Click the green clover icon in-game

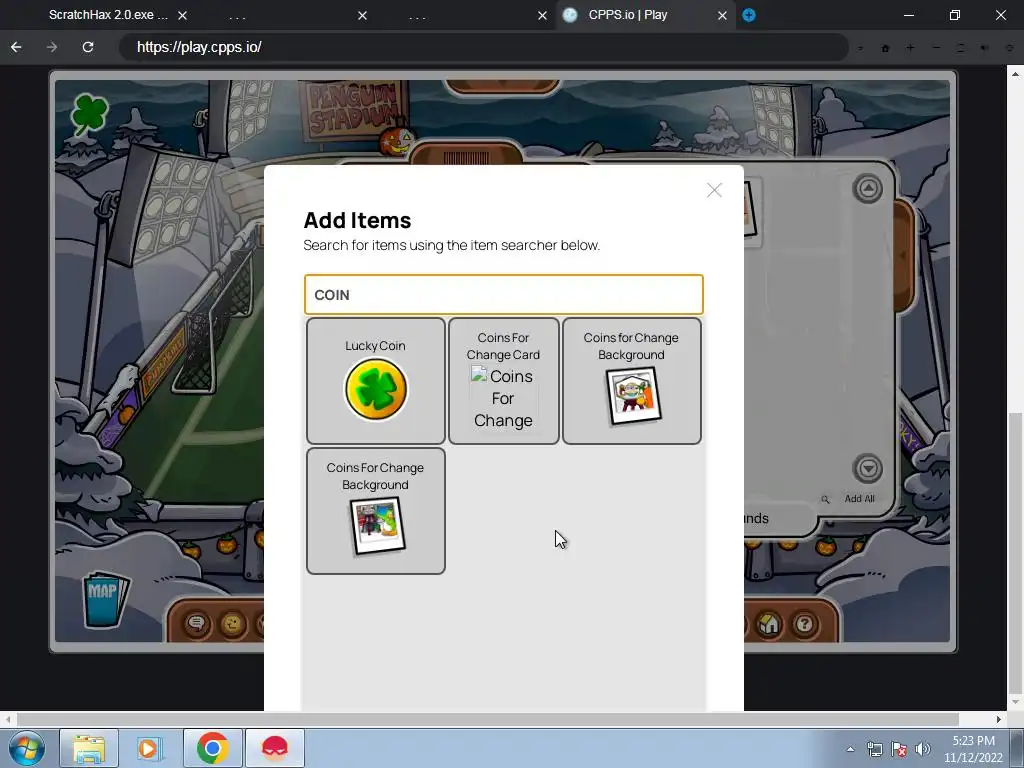coord(89,114)
